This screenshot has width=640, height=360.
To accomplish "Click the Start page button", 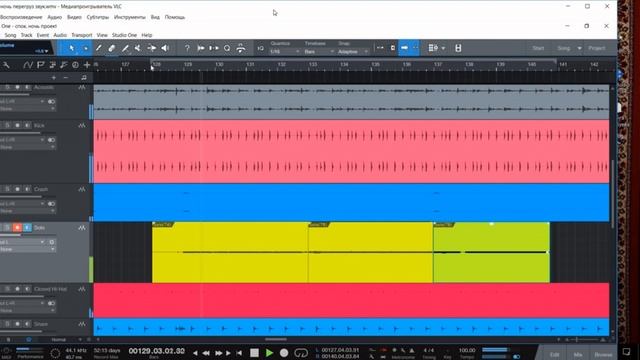I will (538, 48).
